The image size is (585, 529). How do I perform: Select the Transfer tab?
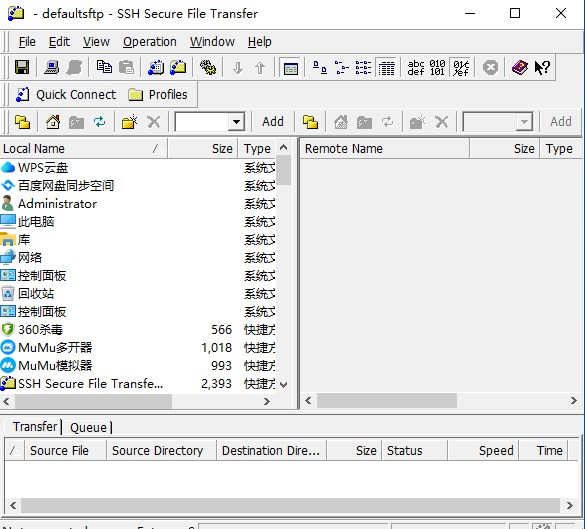(34, 426)
